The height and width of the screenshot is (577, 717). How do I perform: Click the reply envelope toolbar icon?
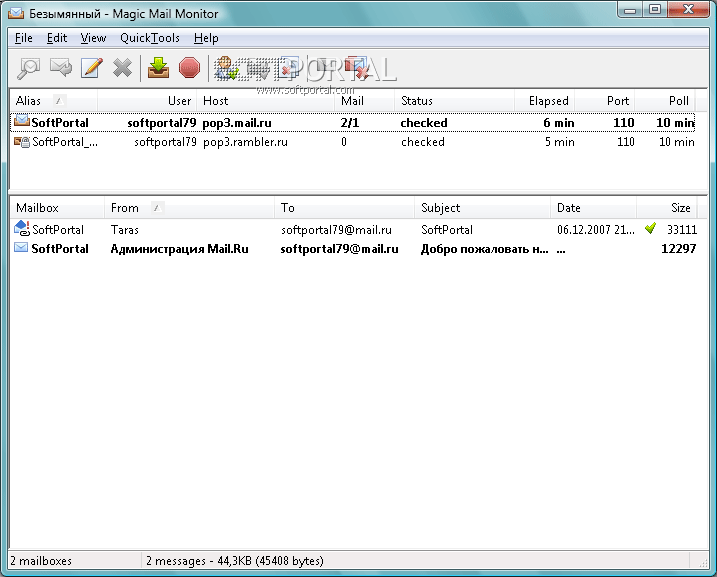(61, 68)
